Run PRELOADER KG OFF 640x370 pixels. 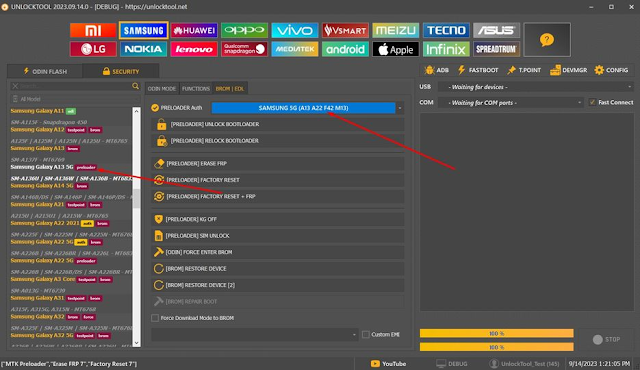[x=278, y=219]
